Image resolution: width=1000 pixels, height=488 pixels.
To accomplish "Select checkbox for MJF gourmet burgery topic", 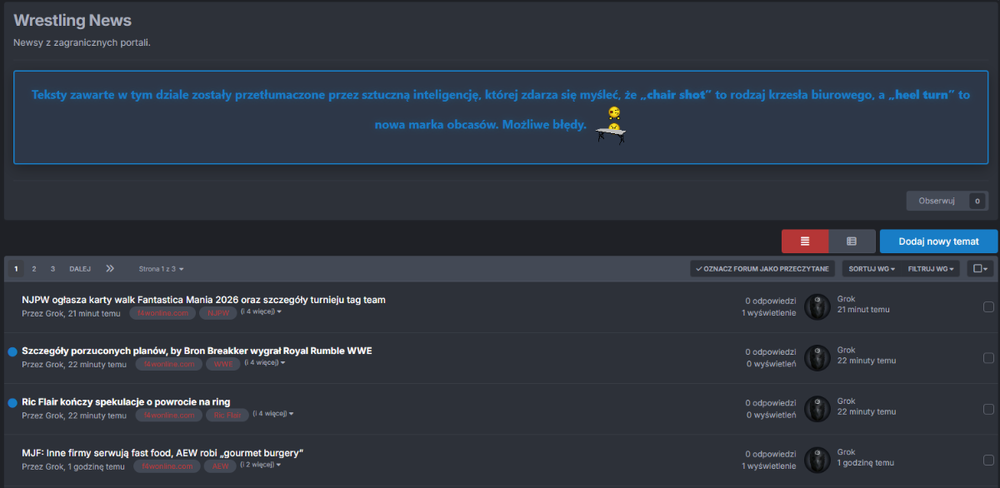I will click(988, 460).
